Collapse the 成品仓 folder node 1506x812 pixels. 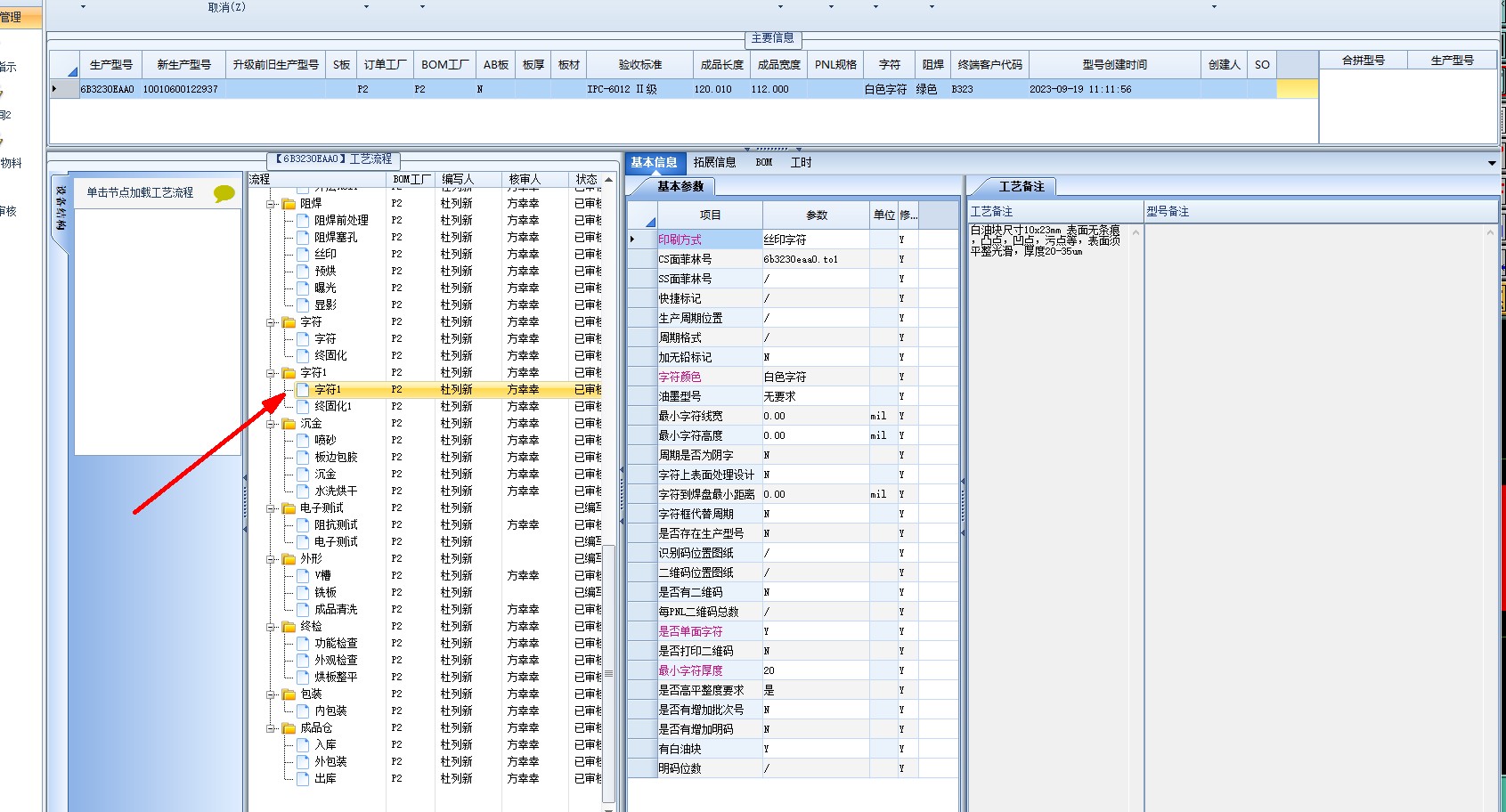pyautogui.click(x=271, y=728)
